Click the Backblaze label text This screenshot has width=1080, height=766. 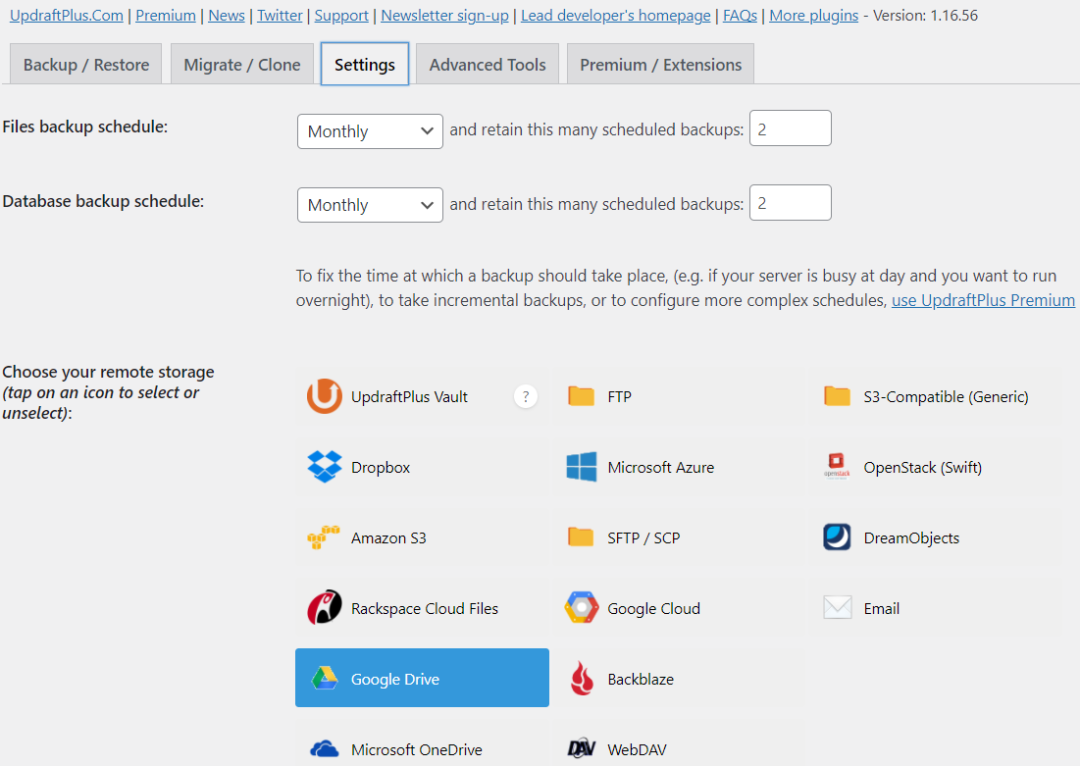(641, 679)
